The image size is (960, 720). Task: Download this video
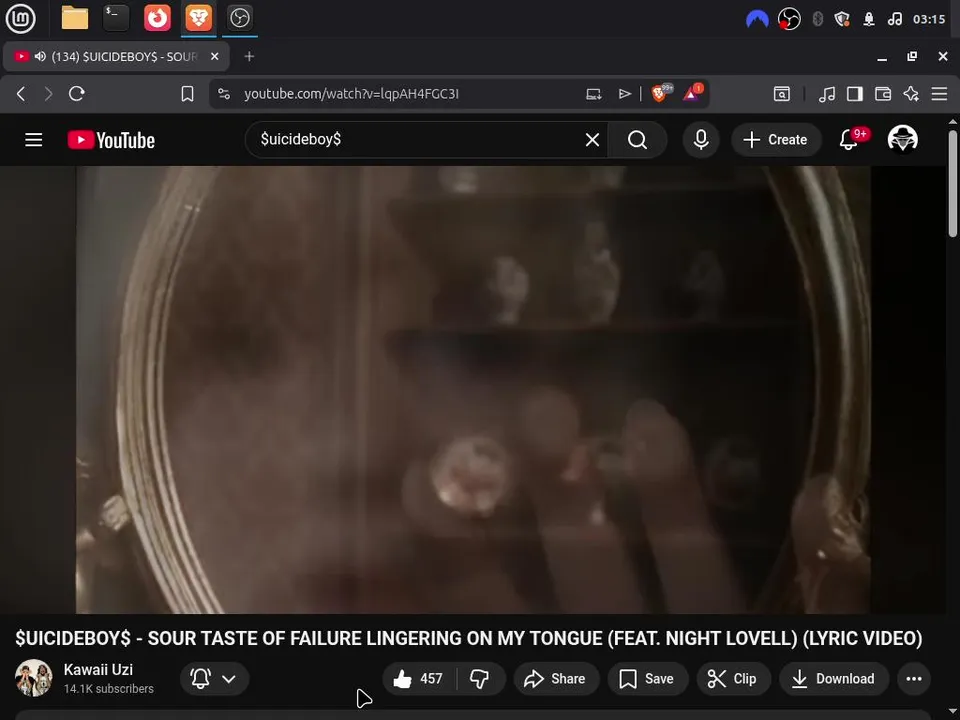point(834,678)
